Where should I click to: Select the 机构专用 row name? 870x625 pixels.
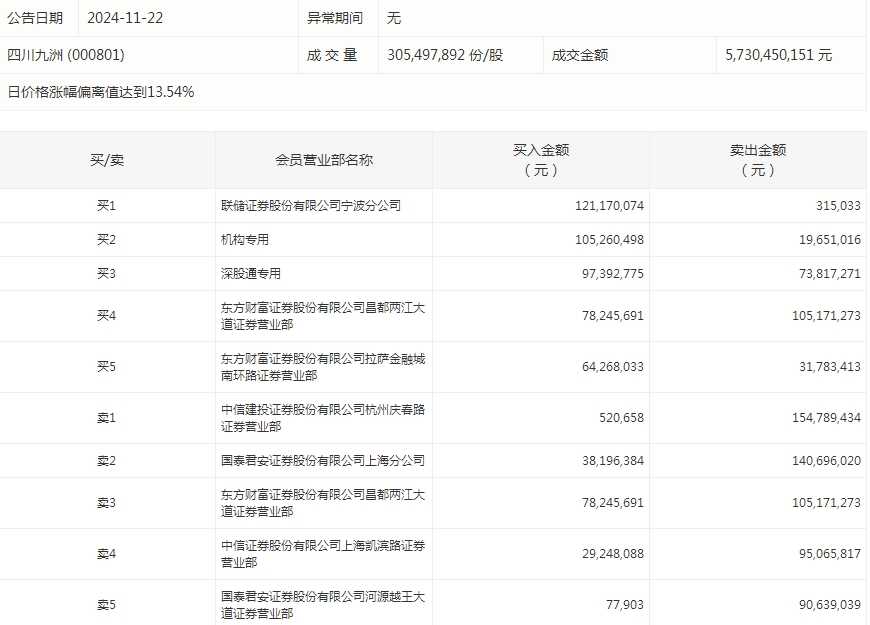(245, 240)
